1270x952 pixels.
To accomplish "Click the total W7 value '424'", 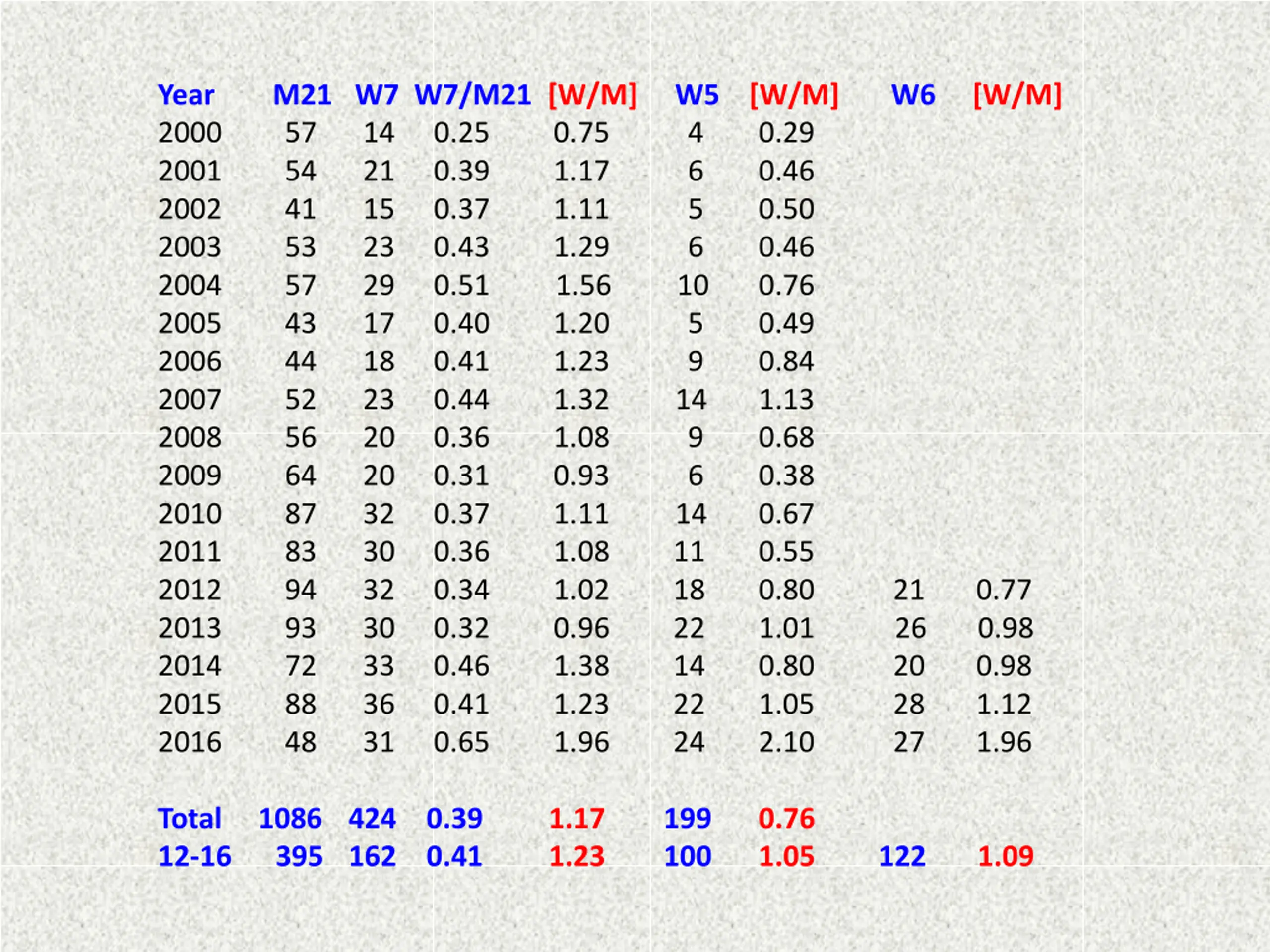I will click(x=372, y=818).
